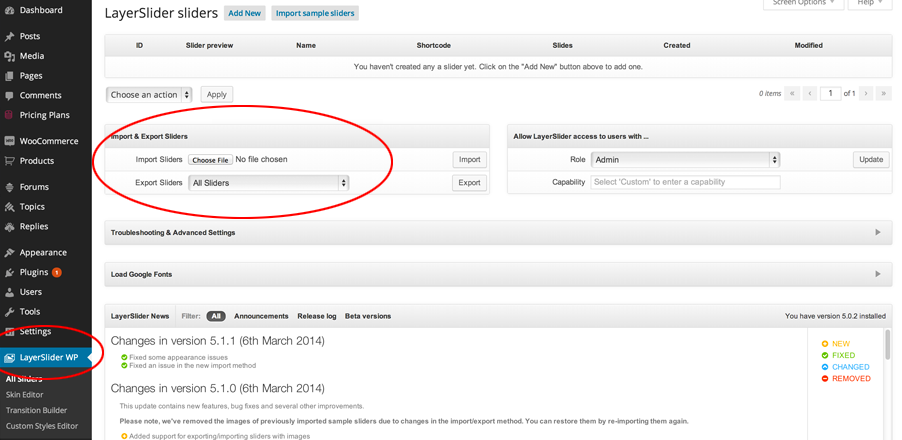Go to last page arrow
Screen dimensions: 902x440
pyautogui.click(x=884, y=93)
